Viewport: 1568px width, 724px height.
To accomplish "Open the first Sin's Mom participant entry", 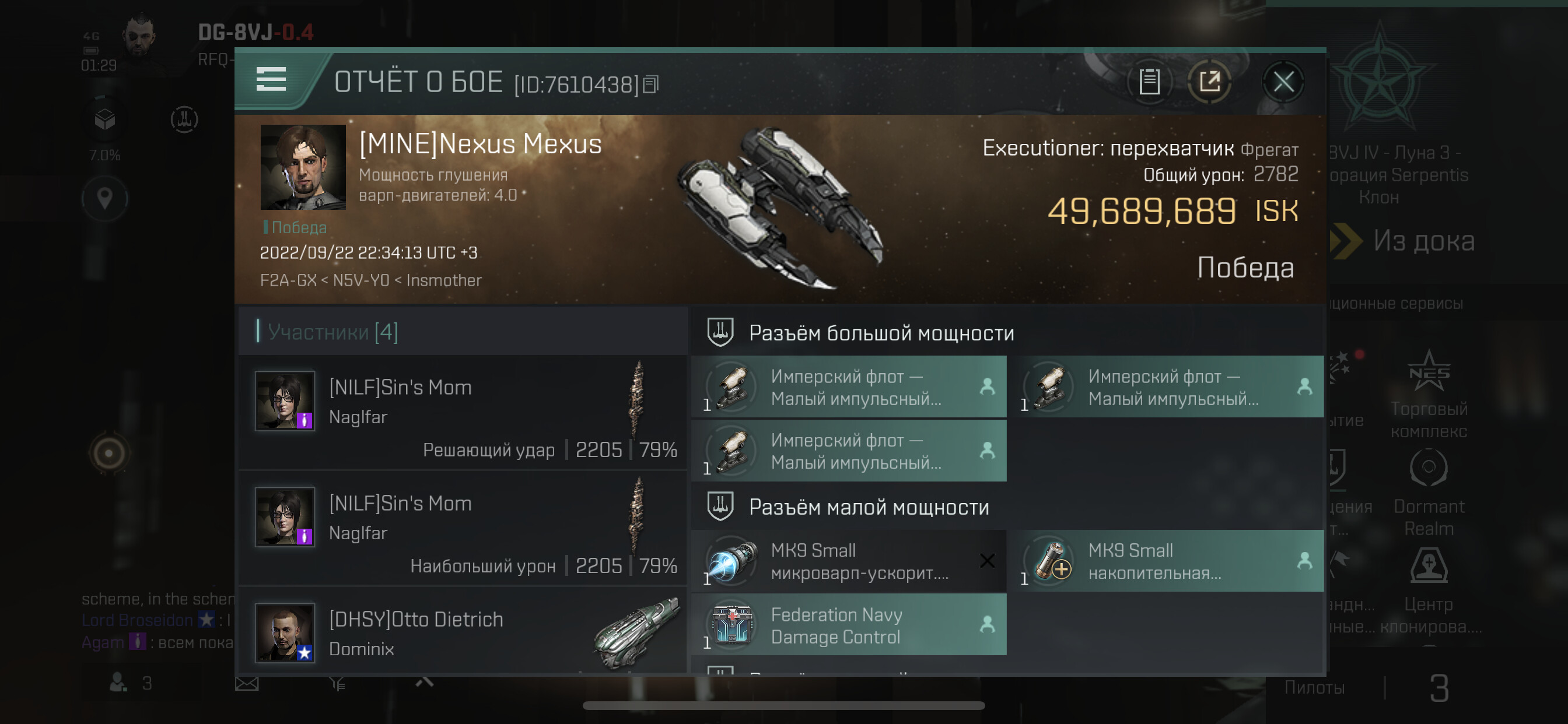I will click(x=463, y=413).
